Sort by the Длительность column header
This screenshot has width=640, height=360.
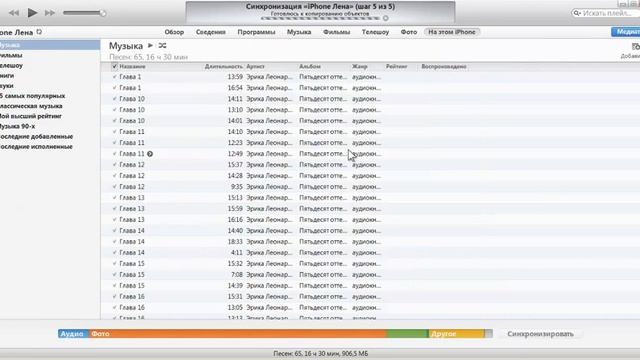coord(224,67)
